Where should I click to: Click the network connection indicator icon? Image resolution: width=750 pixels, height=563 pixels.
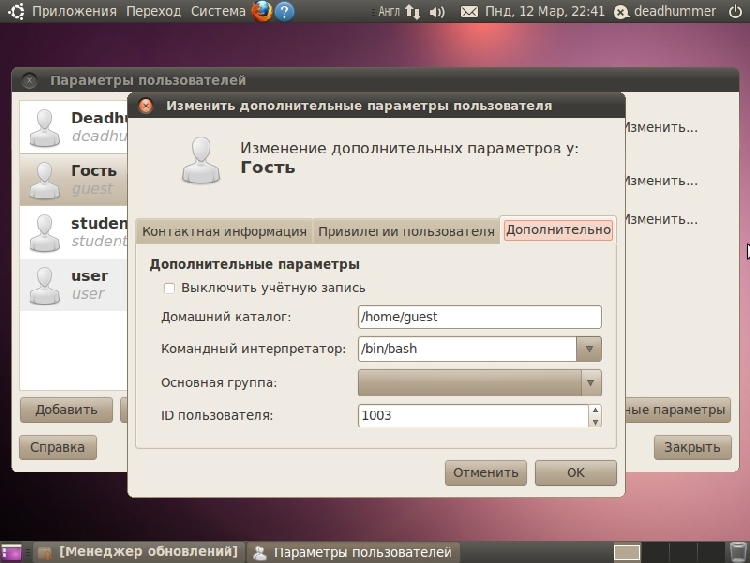click(413, 12)
